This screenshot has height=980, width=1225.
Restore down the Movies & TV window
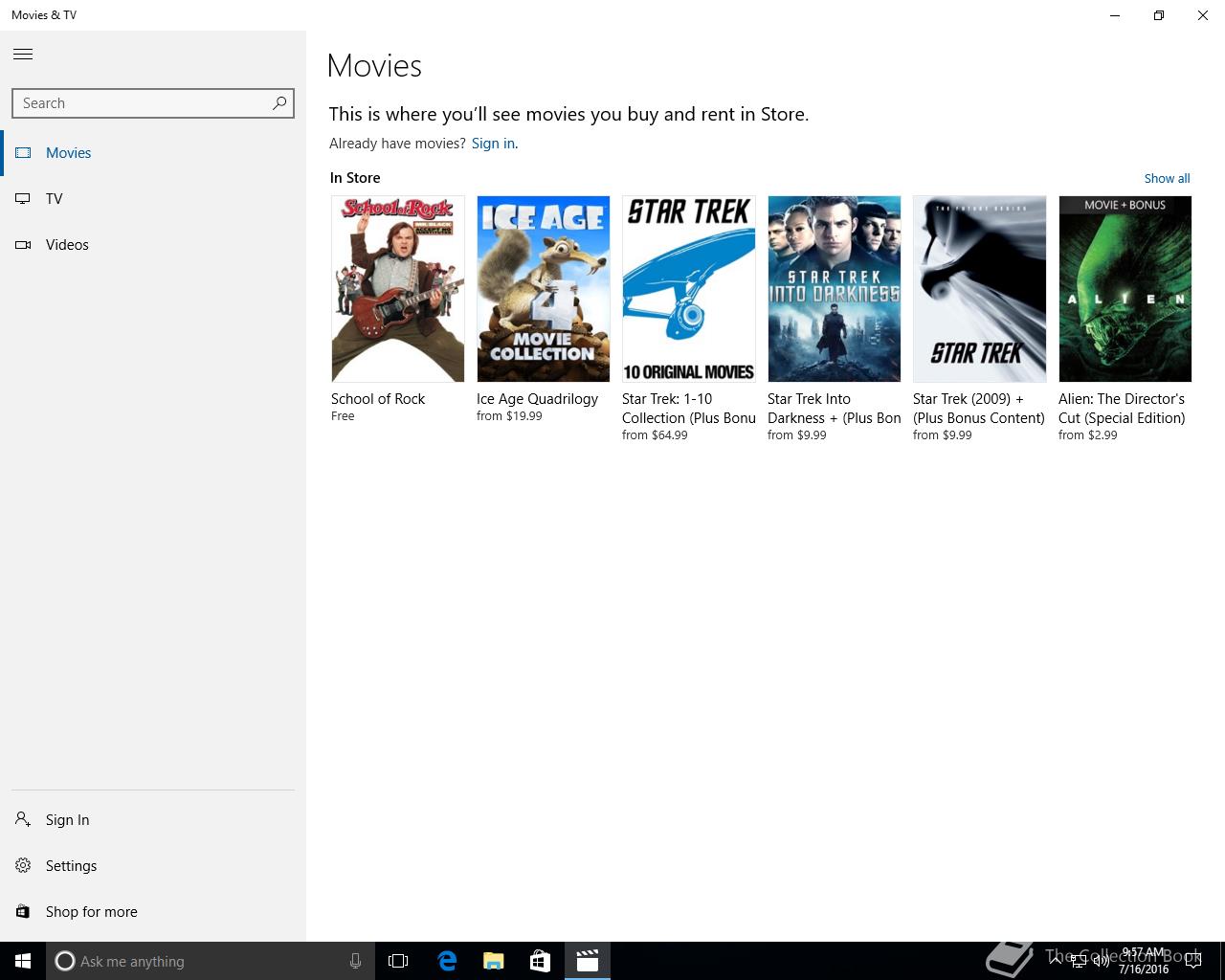click(1159, 15)
